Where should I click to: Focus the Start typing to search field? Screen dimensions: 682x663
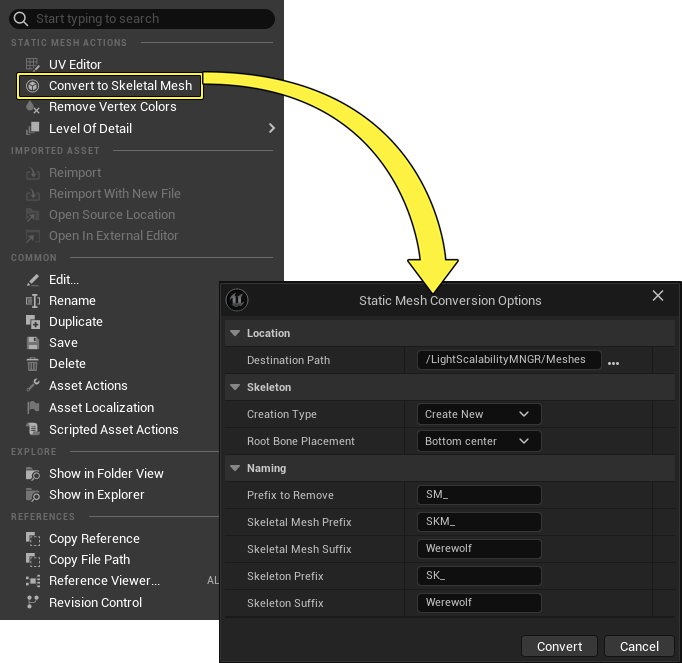pos(142,19)
